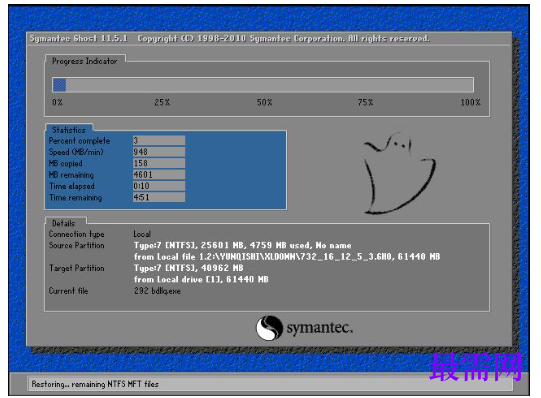Click the 75% progress scale mark

tap(365, 102)
